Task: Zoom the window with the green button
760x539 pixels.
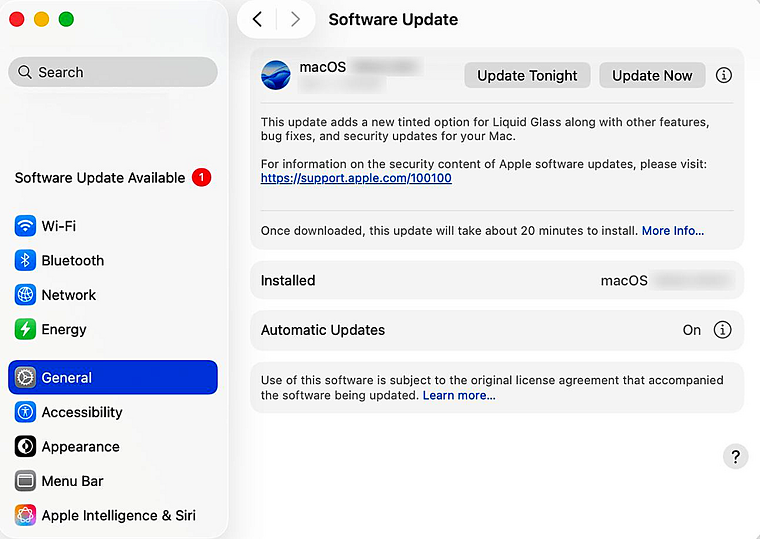Action: click(x=66, y=19)
